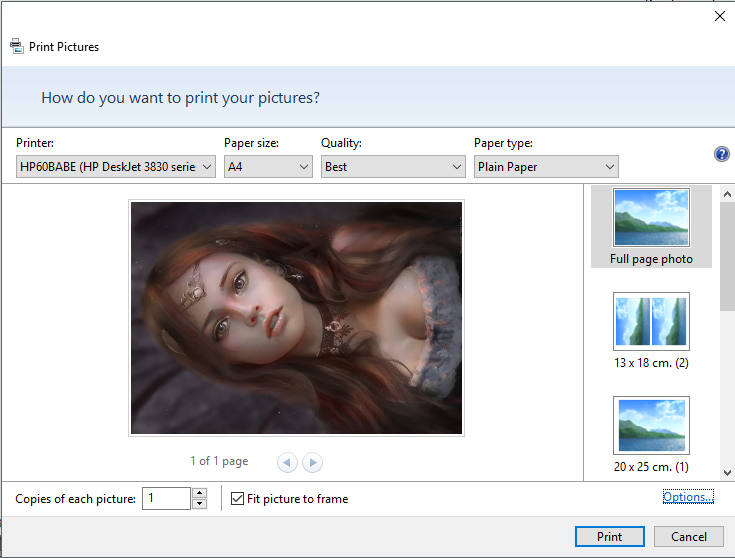Image resolution: width=735 pixels, height=558 pixels.
Task: Click the Cancel button
Action: click(689, 536)
